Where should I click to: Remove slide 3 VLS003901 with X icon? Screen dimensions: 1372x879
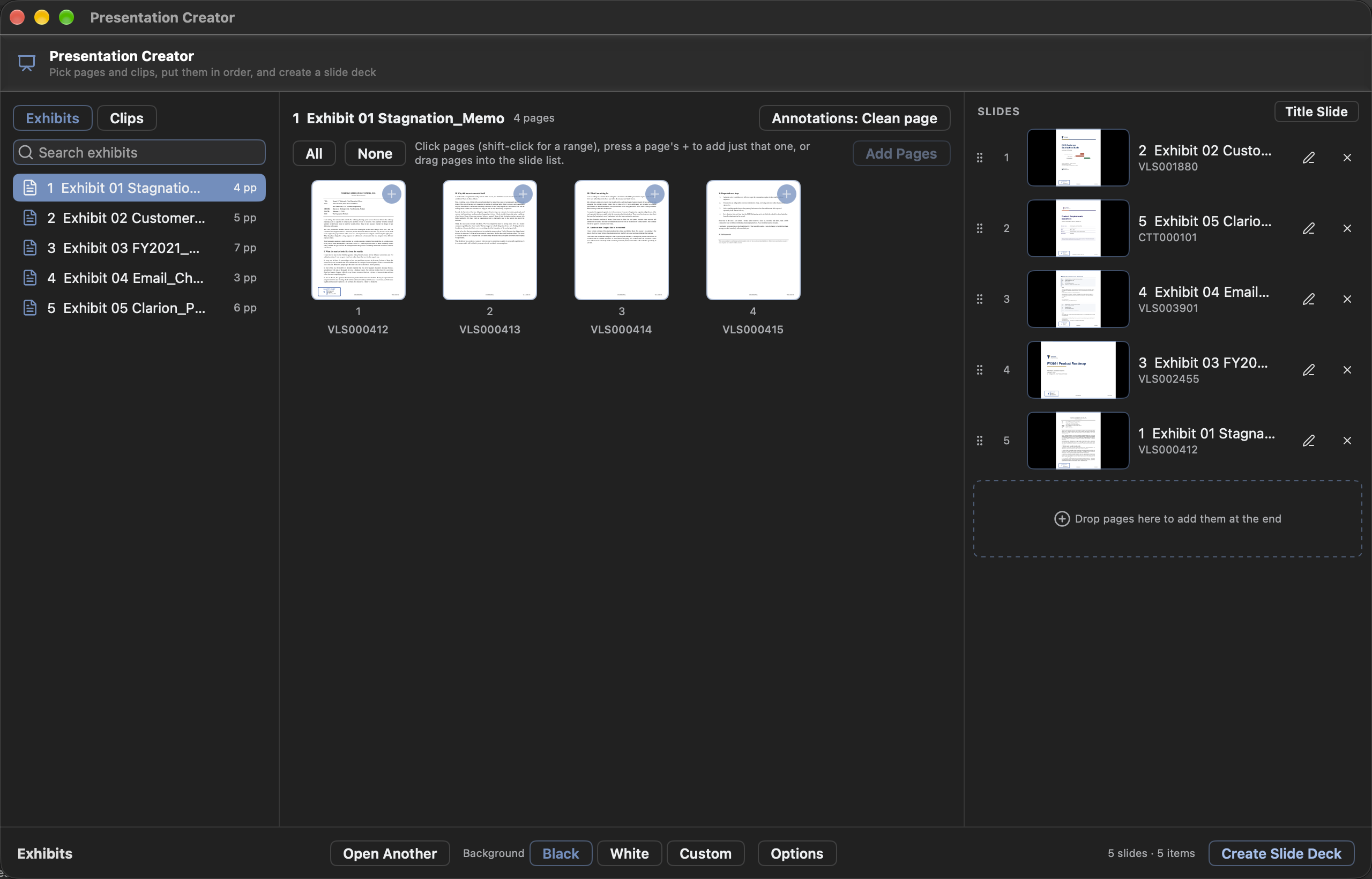click(x=1347, y=299)
